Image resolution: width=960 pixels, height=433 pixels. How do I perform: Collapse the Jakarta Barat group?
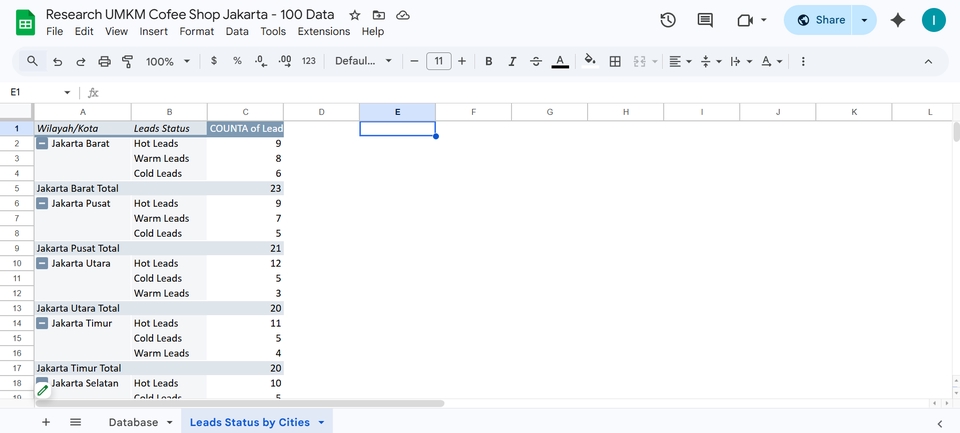click(42, 144)
